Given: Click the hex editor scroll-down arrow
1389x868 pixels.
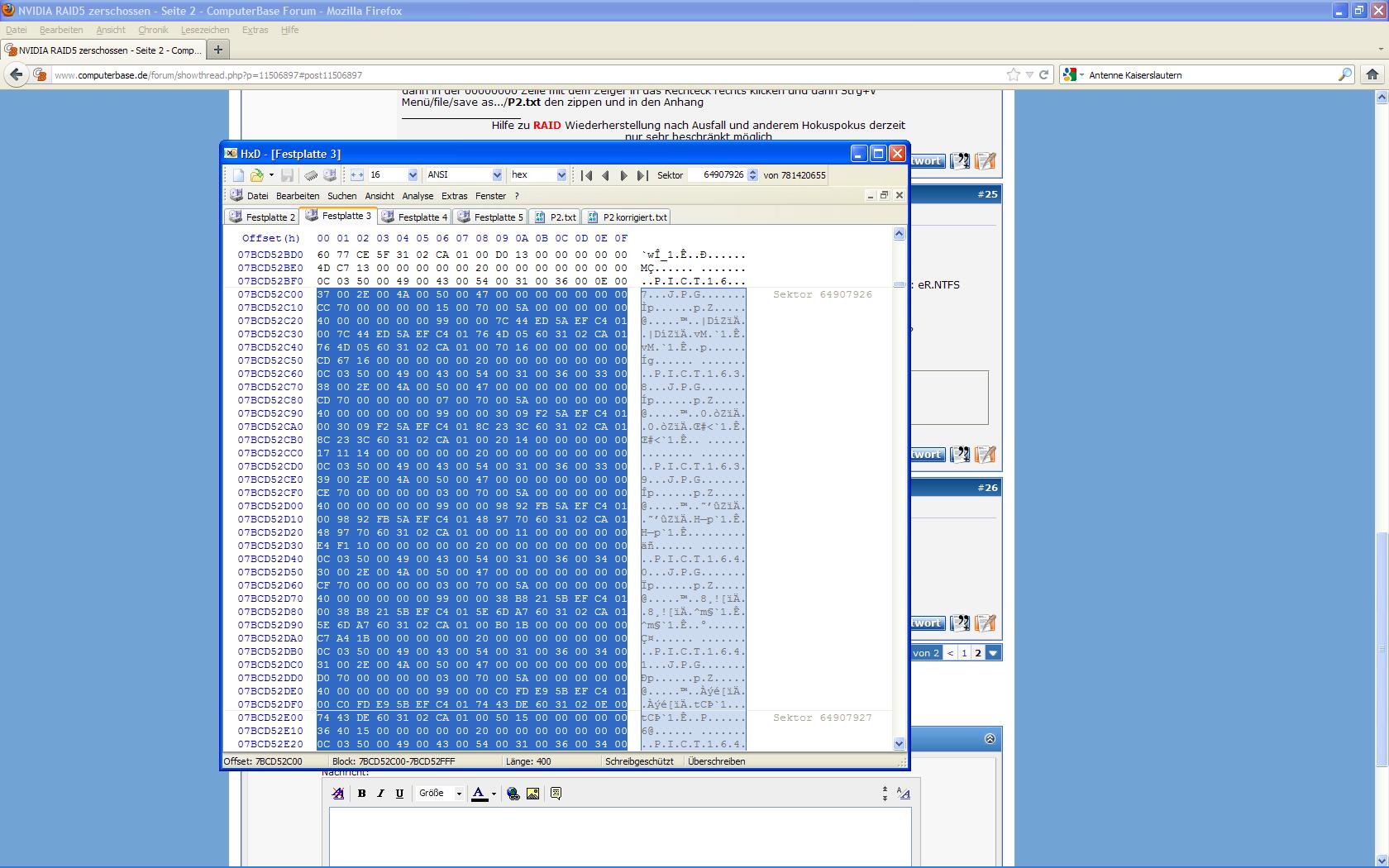Looking at the screenshot, I should 900,744.
